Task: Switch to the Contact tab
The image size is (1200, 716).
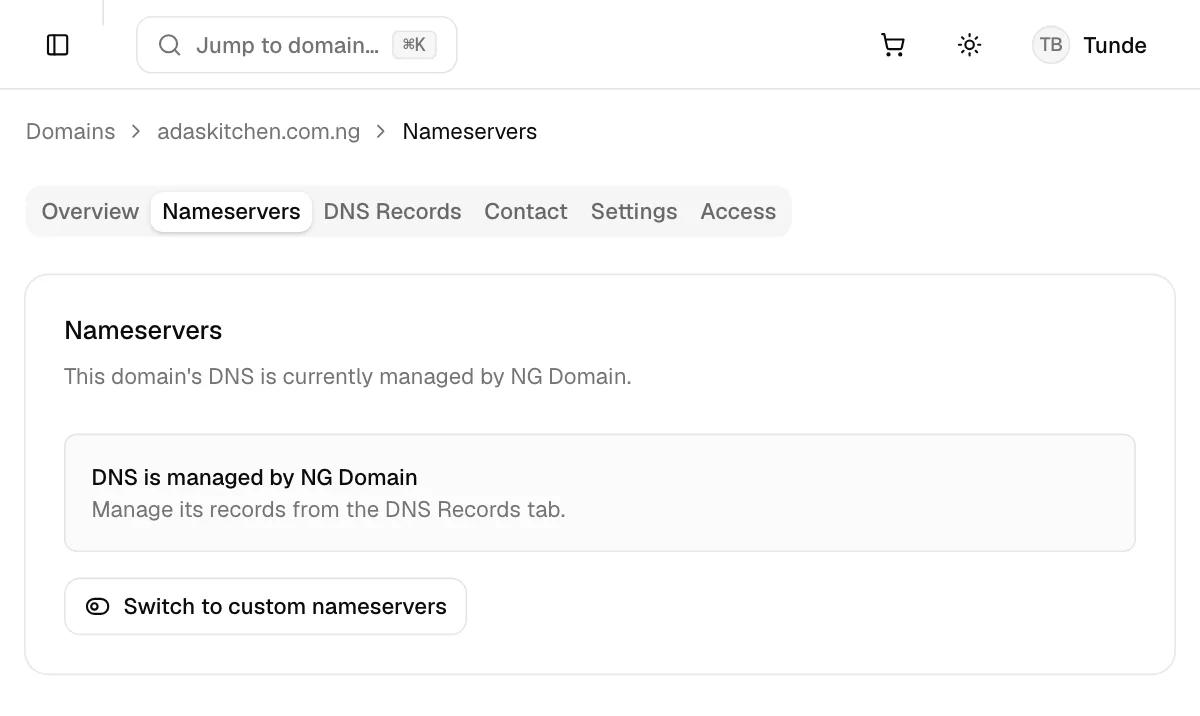Action: point(526,212)
